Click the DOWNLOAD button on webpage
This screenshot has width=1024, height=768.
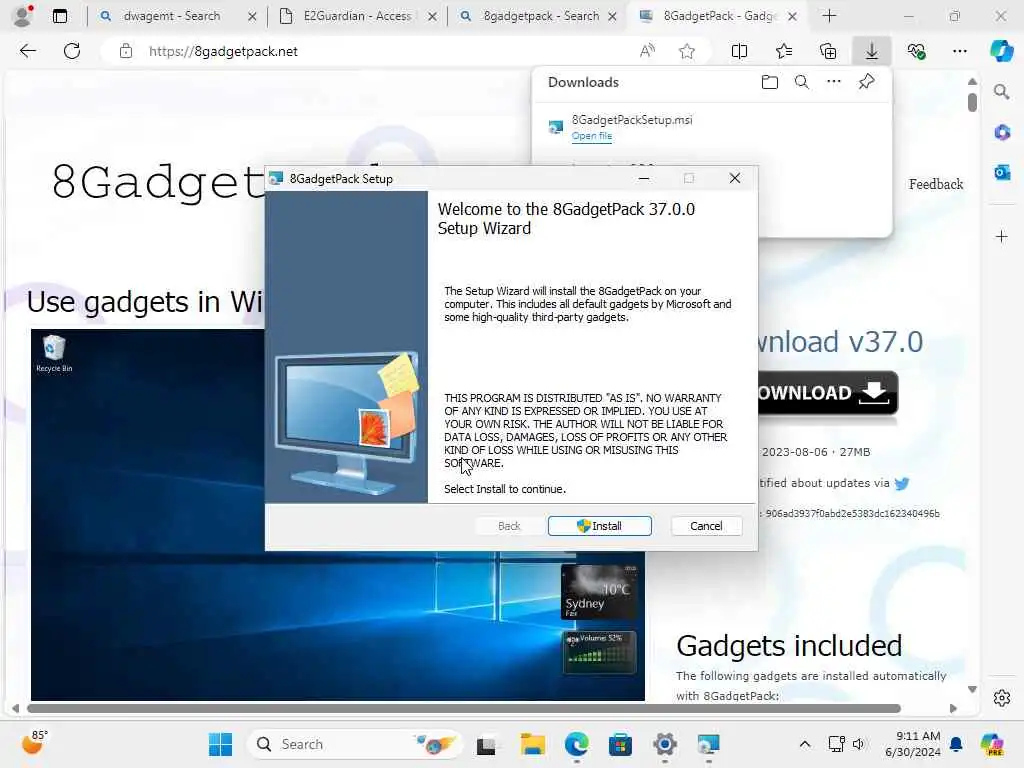827,393
